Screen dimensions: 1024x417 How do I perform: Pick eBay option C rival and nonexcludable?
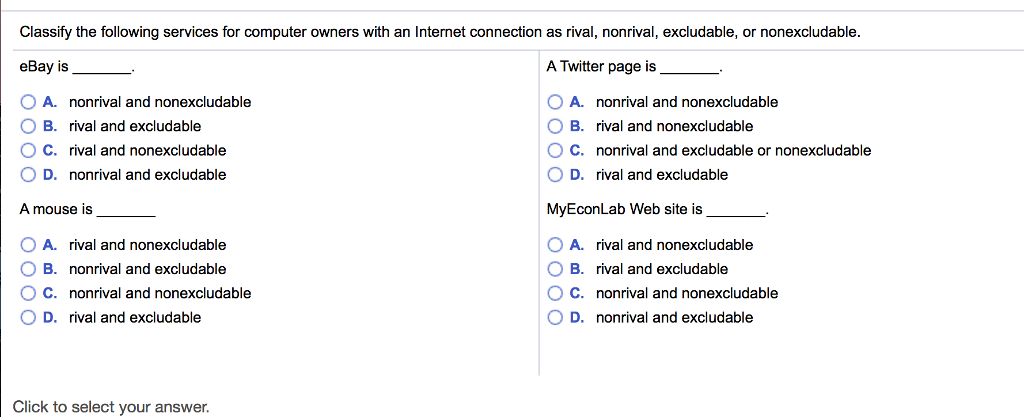[28, 151]
